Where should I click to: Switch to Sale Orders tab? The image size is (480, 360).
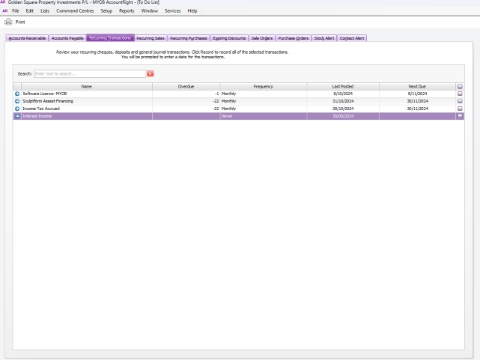pos(262,38)
